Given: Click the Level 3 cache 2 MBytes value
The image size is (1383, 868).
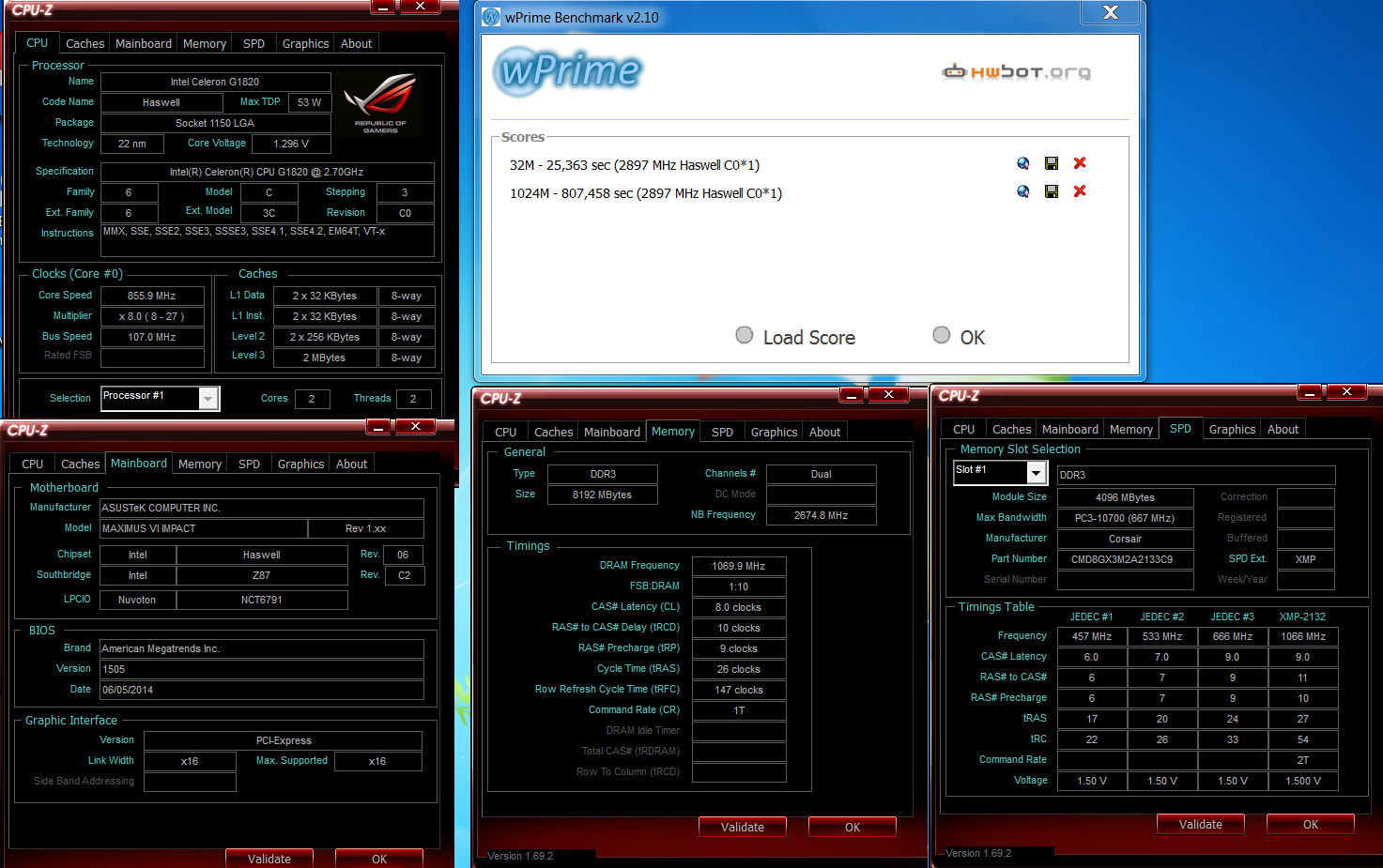Looking at the screenshot, I should coord(325,358).
